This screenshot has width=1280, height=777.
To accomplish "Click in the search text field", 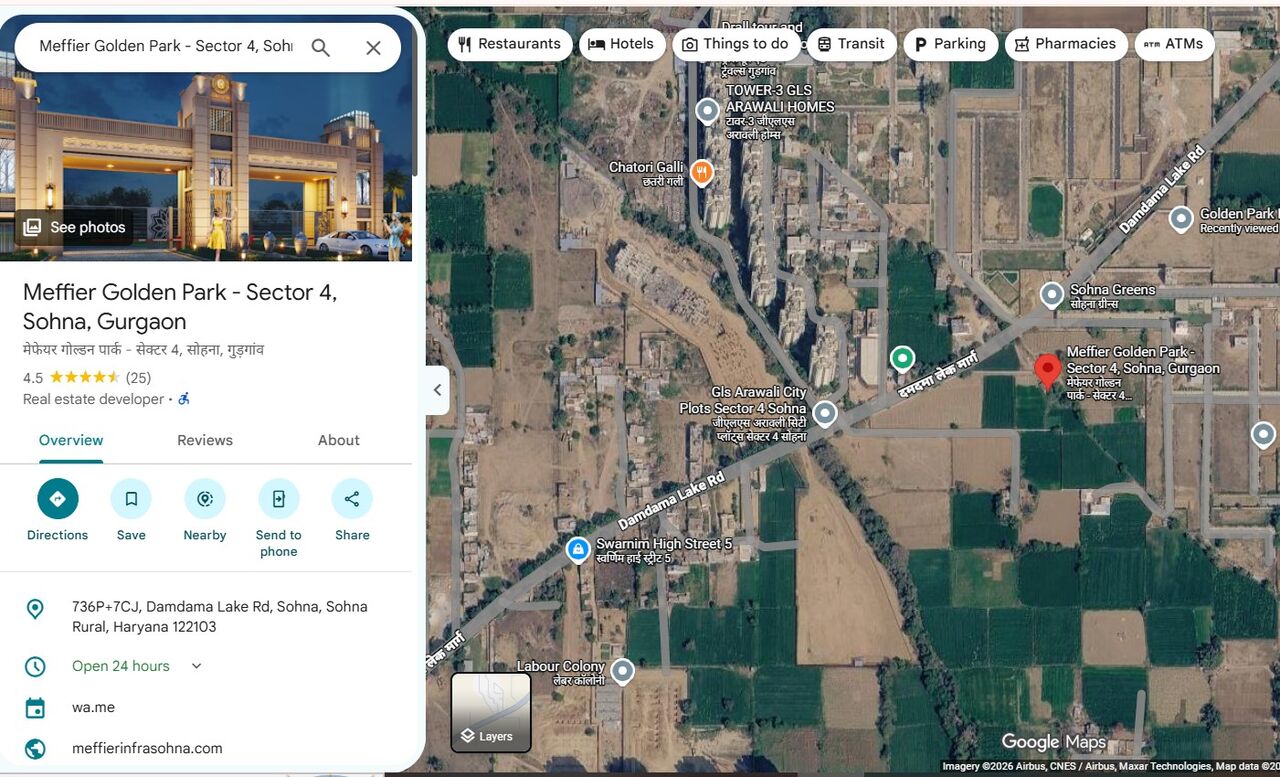I will (166, 46).
